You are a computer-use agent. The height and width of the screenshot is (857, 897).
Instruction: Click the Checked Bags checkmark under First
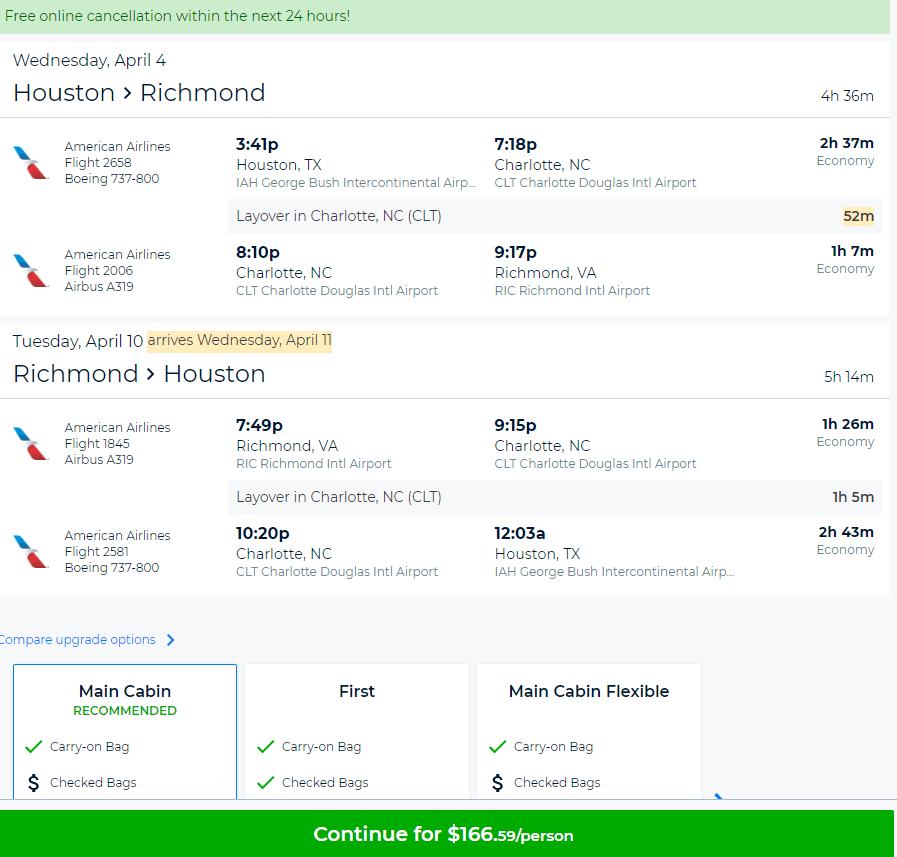pos(265,782)
